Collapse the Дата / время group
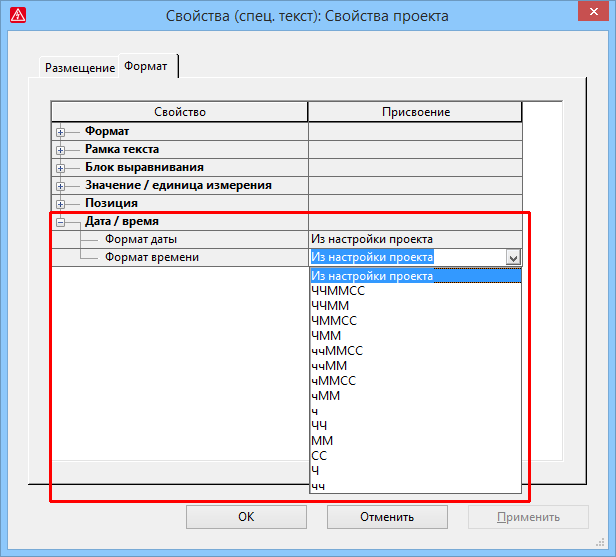Screen dimensions: 616x557 coord(61,221)
